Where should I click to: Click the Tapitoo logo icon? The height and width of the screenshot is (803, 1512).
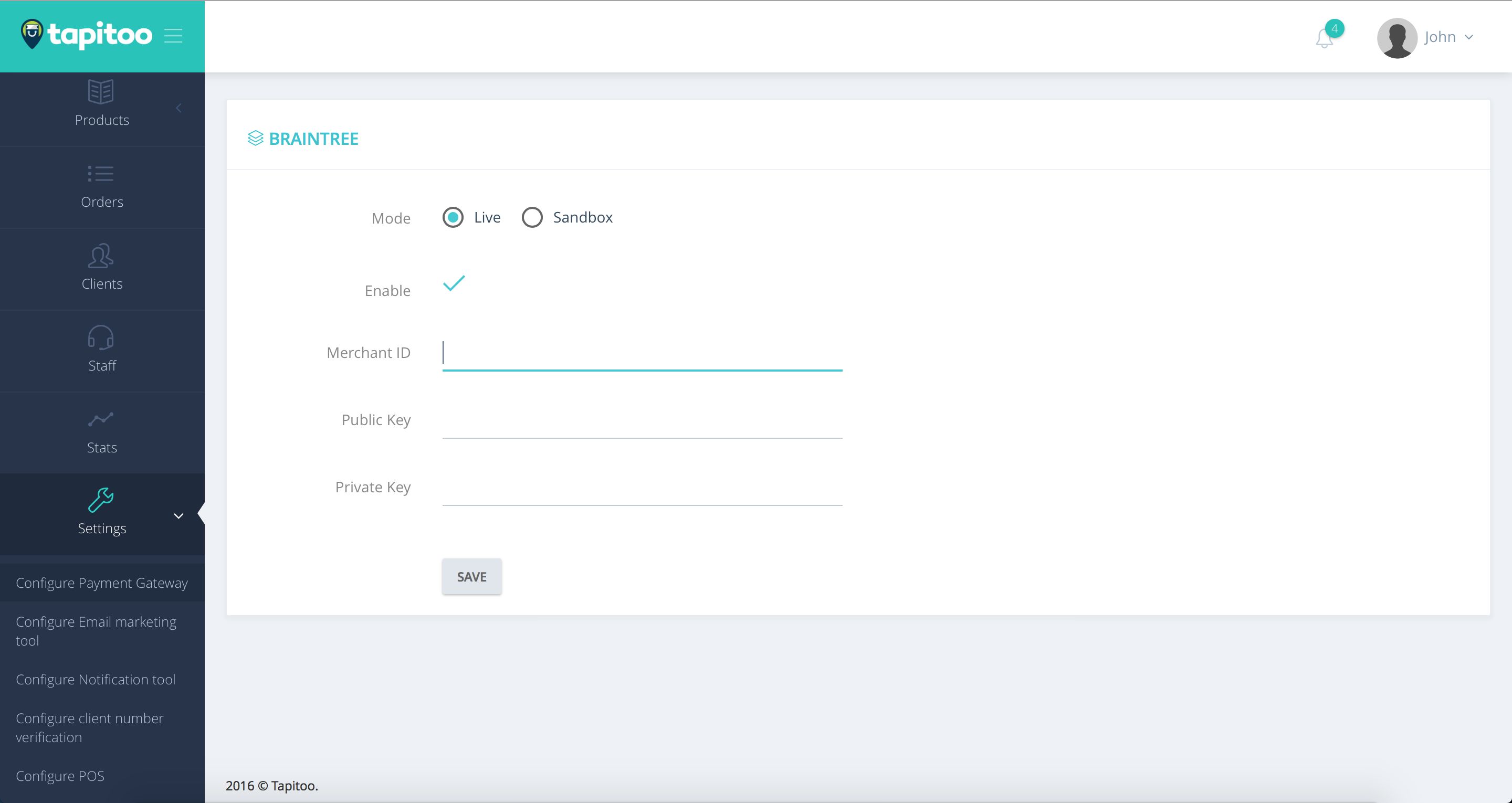click(x=31, y=35)
